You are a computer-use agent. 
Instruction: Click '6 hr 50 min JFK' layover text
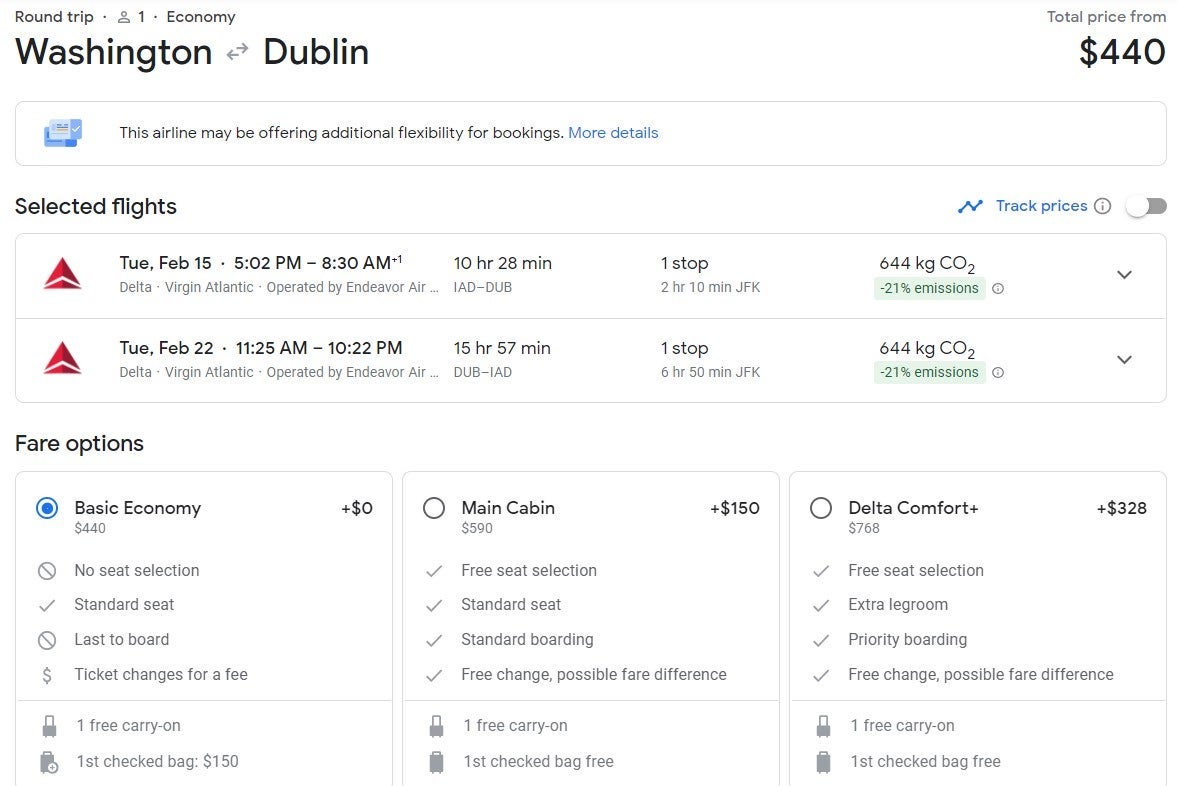[x=710, y=372]
